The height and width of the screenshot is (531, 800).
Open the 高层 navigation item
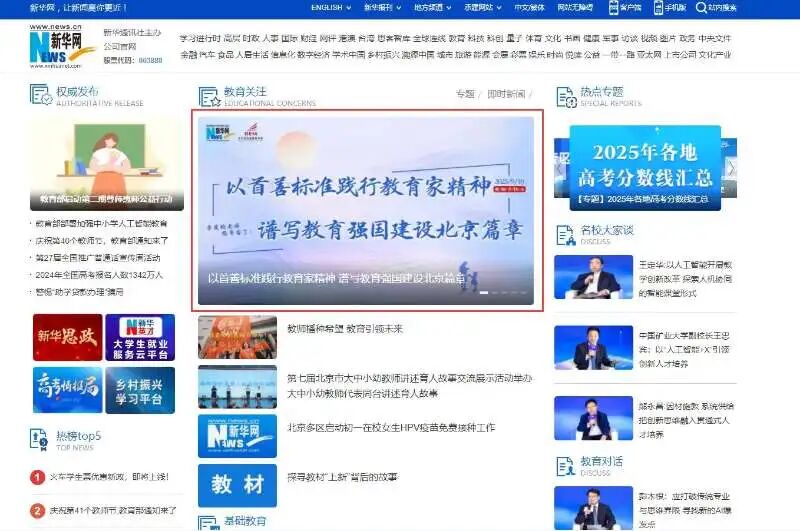click(232, 38)
